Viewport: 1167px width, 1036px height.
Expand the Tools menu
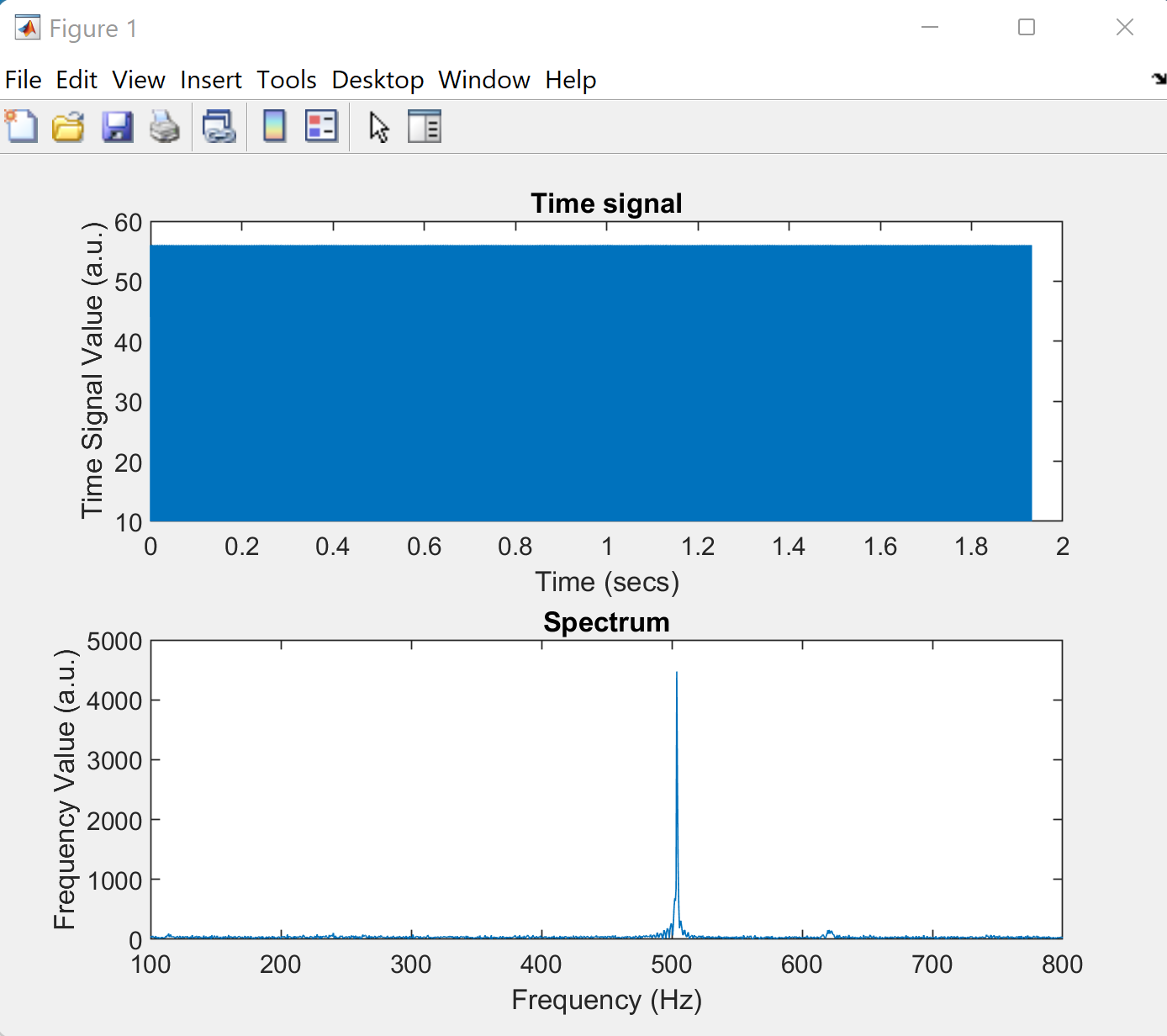pos(287,80)
